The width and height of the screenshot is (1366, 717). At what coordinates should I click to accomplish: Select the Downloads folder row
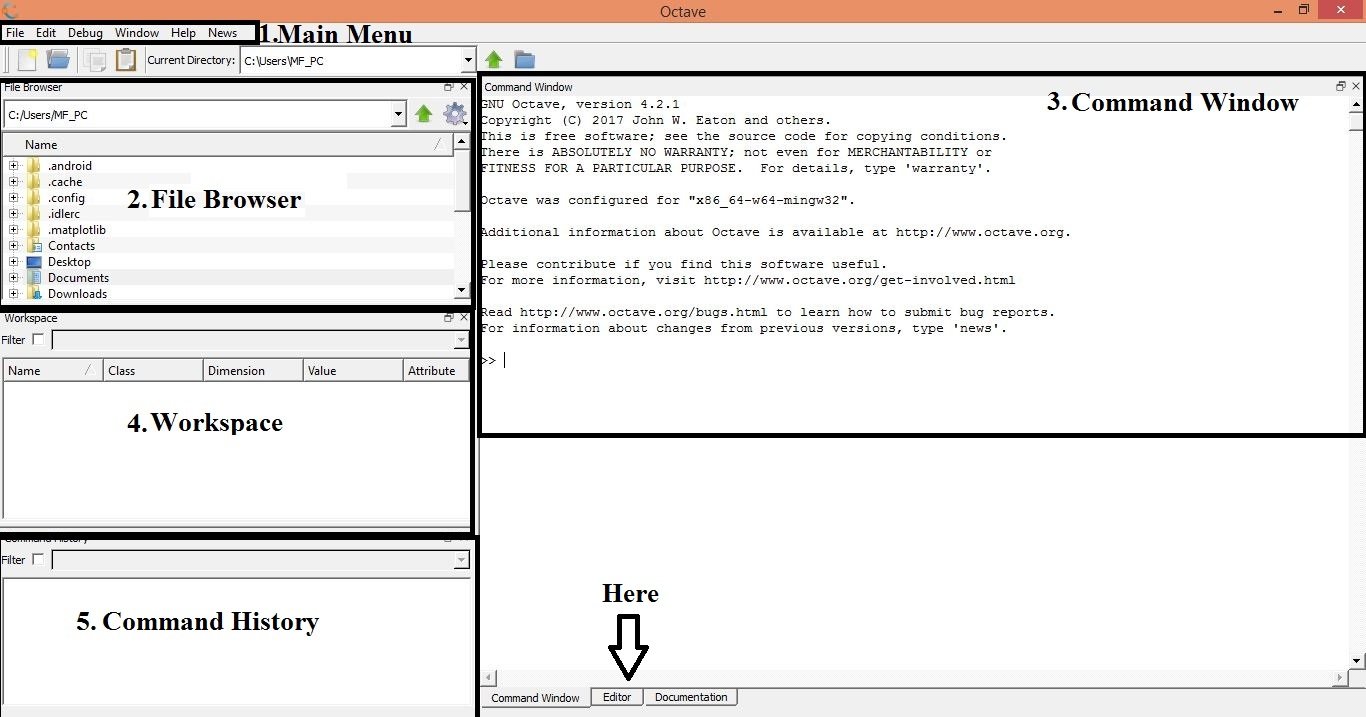[228, 294]
